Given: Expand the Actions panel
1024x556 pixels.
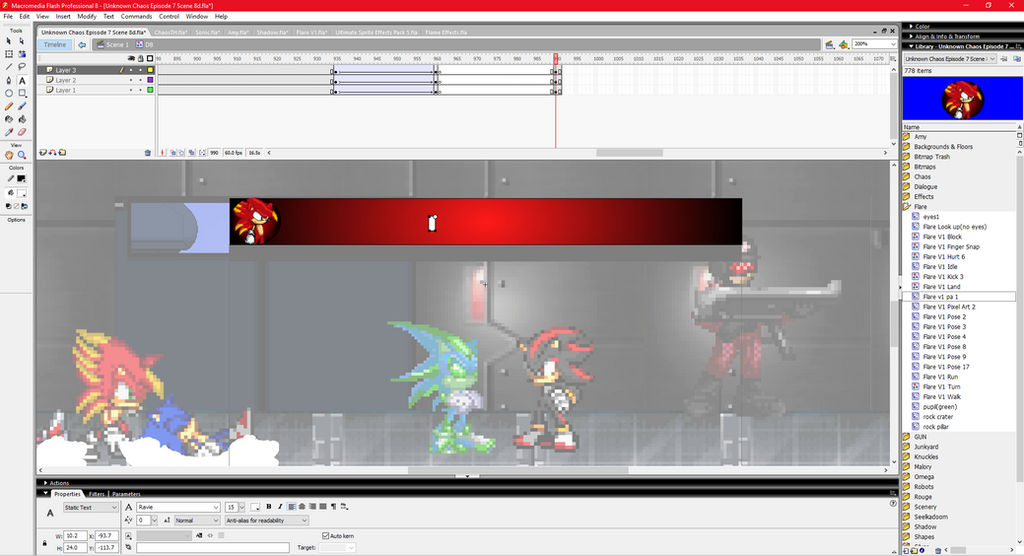Looking at the screenshot, I should (45, 483).
